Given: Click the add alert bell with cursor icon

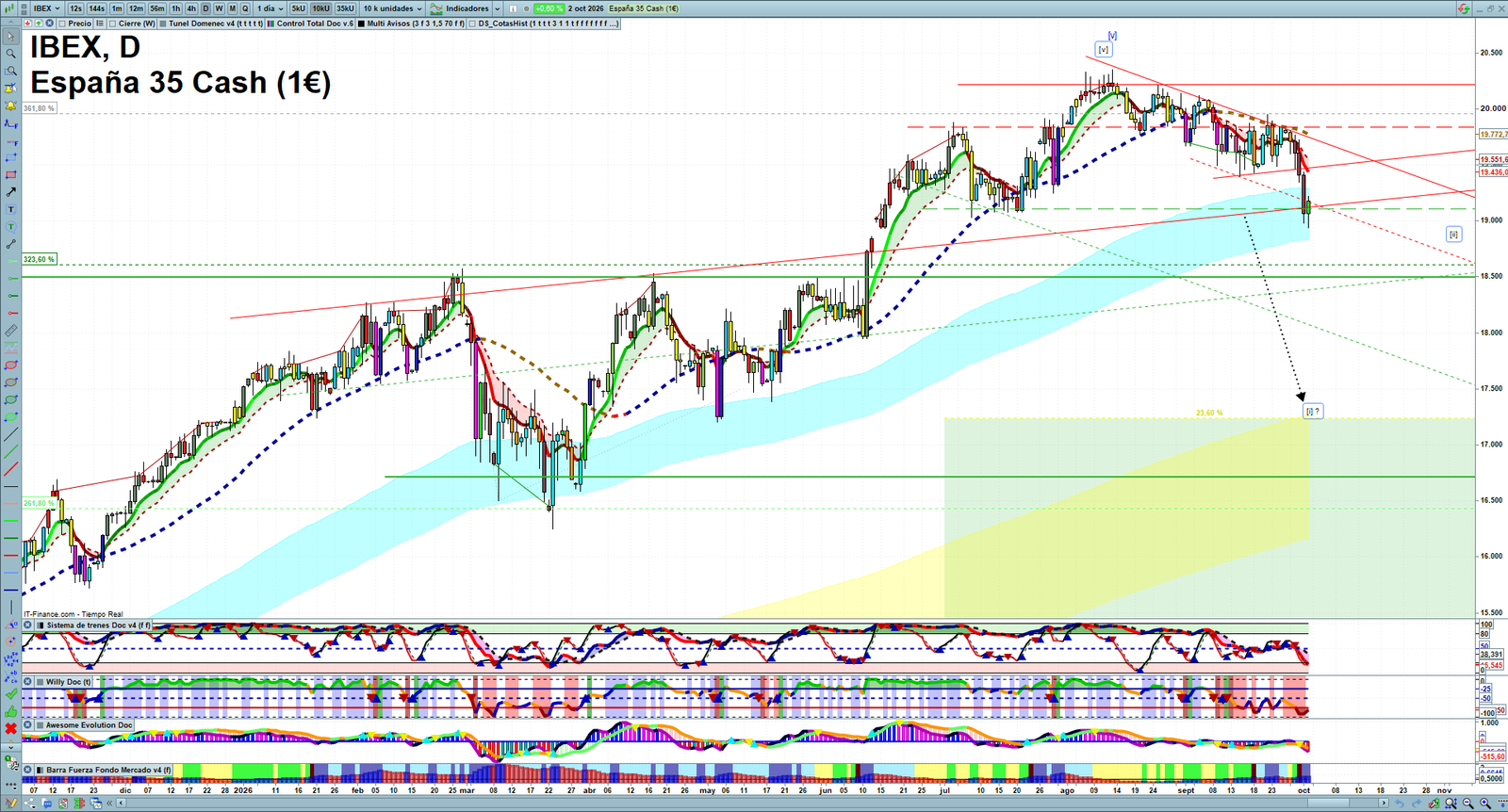Looking at the screenshot, I should (10, 89).
